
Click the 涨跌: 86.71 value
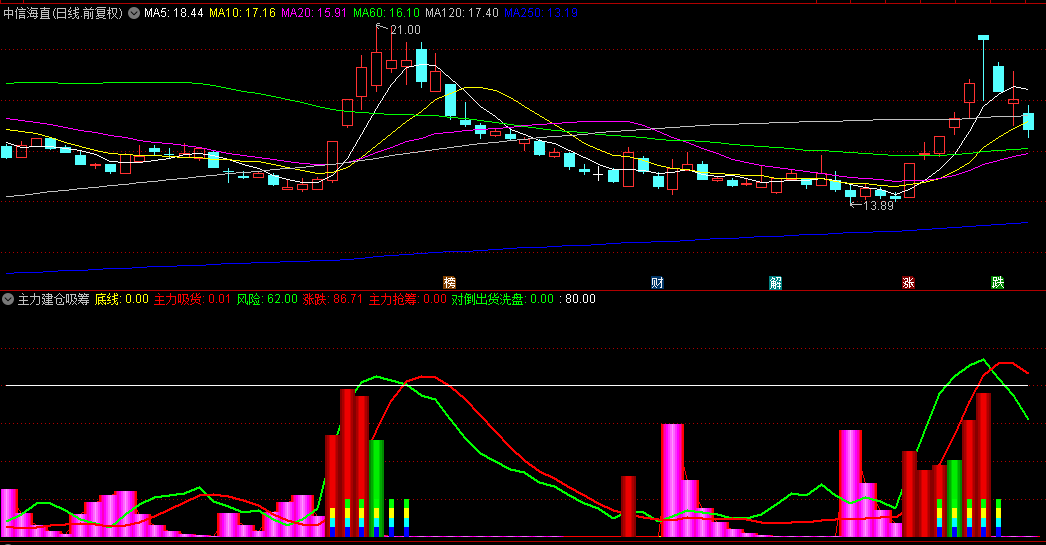333,300
